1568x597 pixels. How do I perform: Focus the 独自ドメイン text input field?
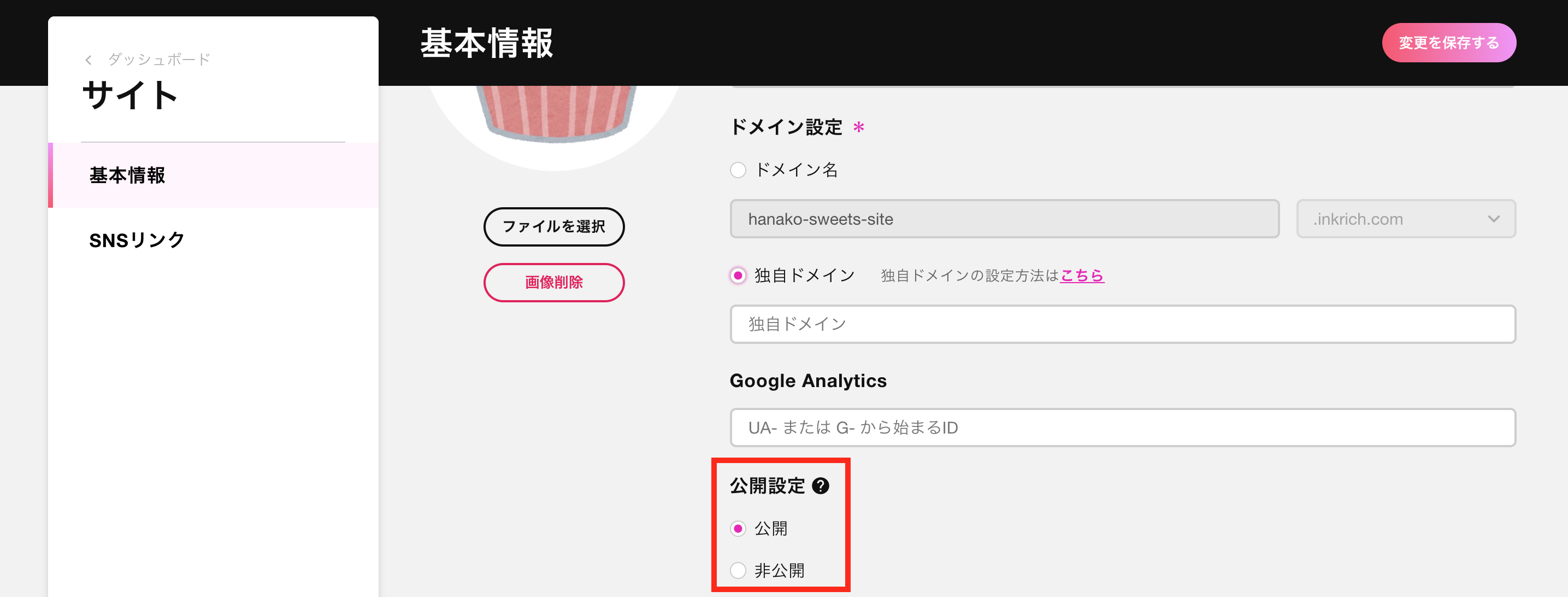(1122, 324)
